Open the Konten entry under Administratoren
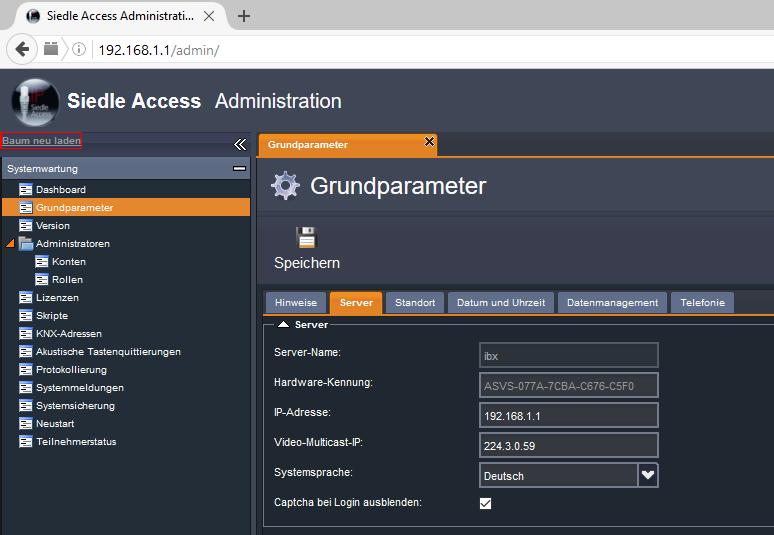The image size is (774, 535). tap(69, 262)
